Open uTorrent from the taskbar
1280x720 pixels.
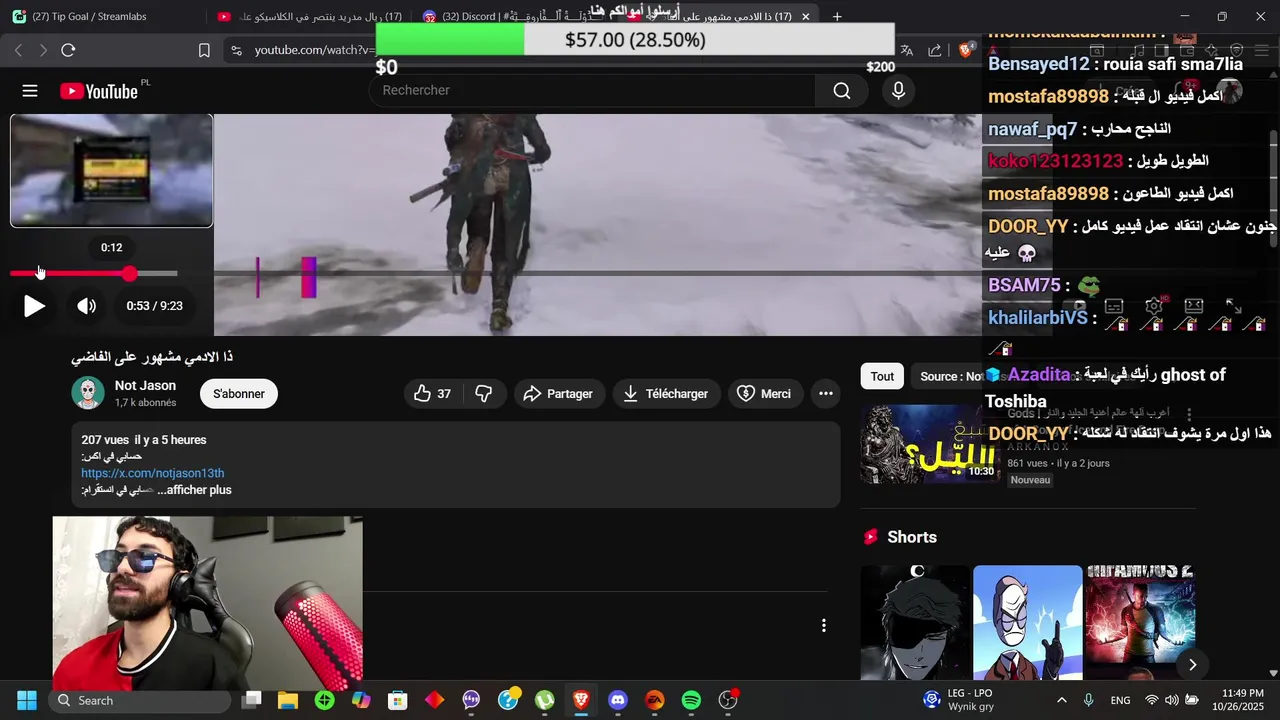(544, 700)
